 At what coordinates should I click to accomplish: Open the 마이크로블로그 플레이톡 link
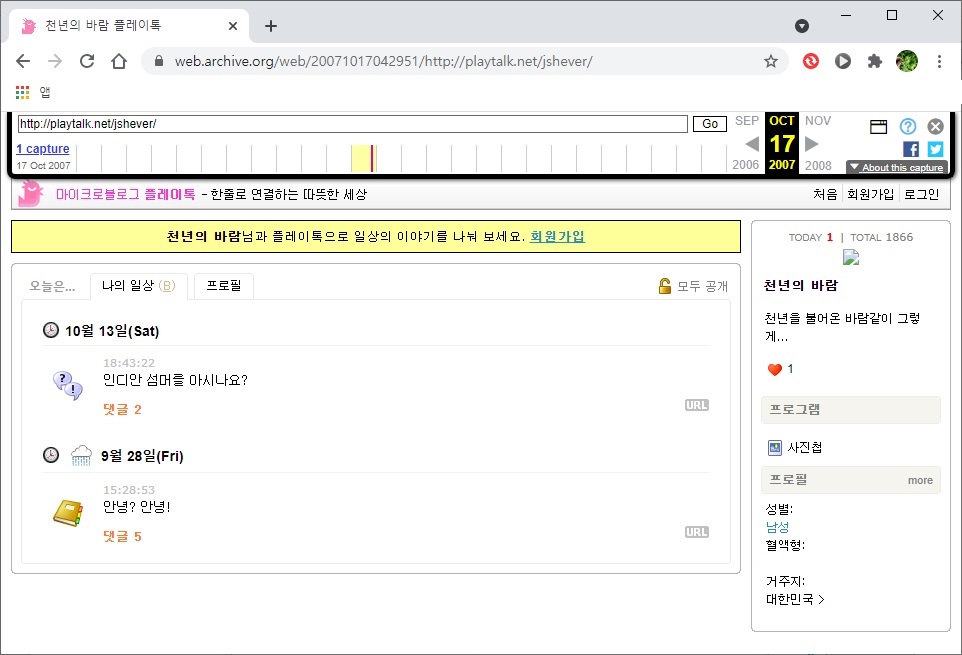click(125, 194)
